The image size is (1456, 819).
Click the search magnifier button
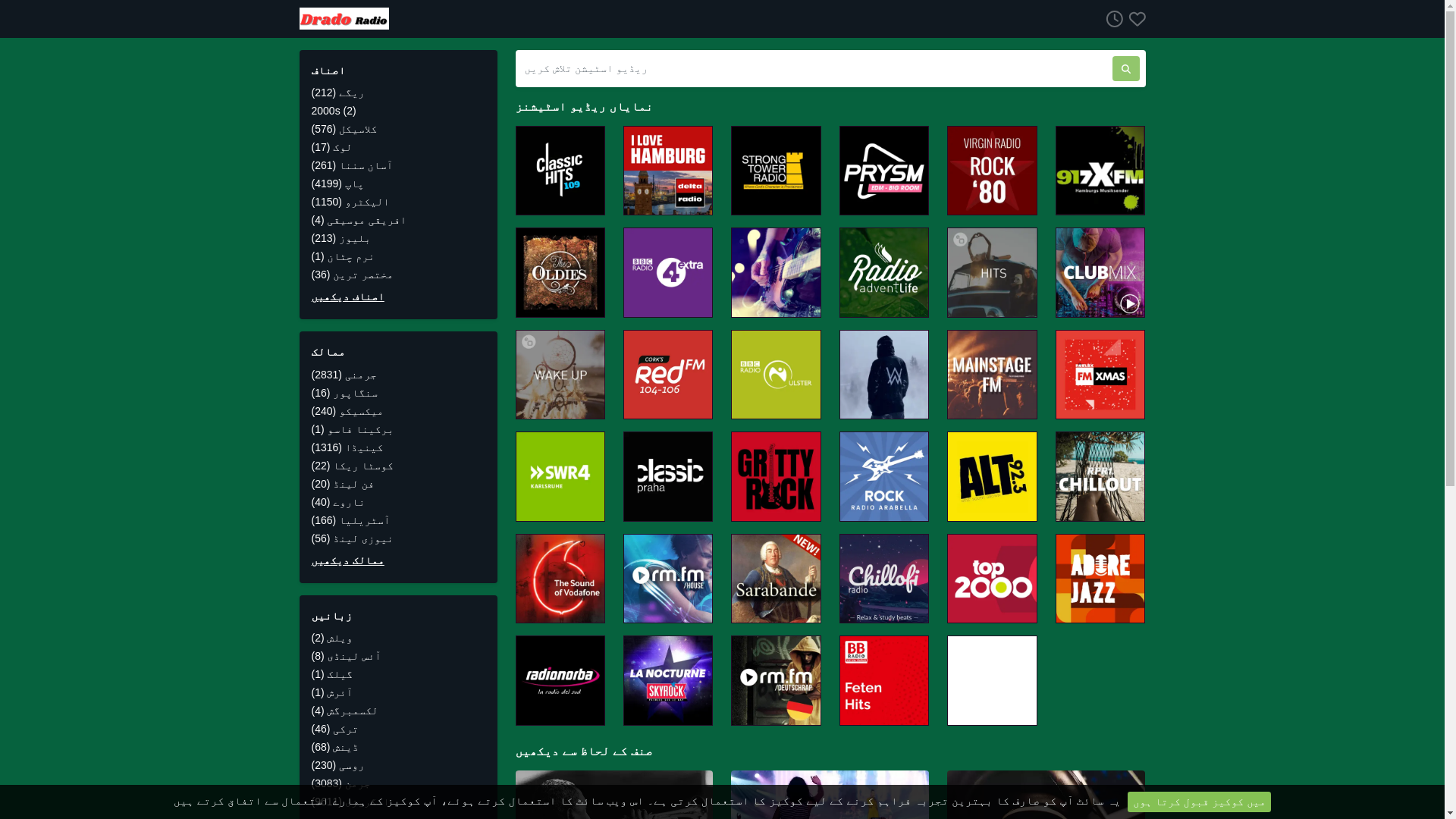(x=1125, y=69)
